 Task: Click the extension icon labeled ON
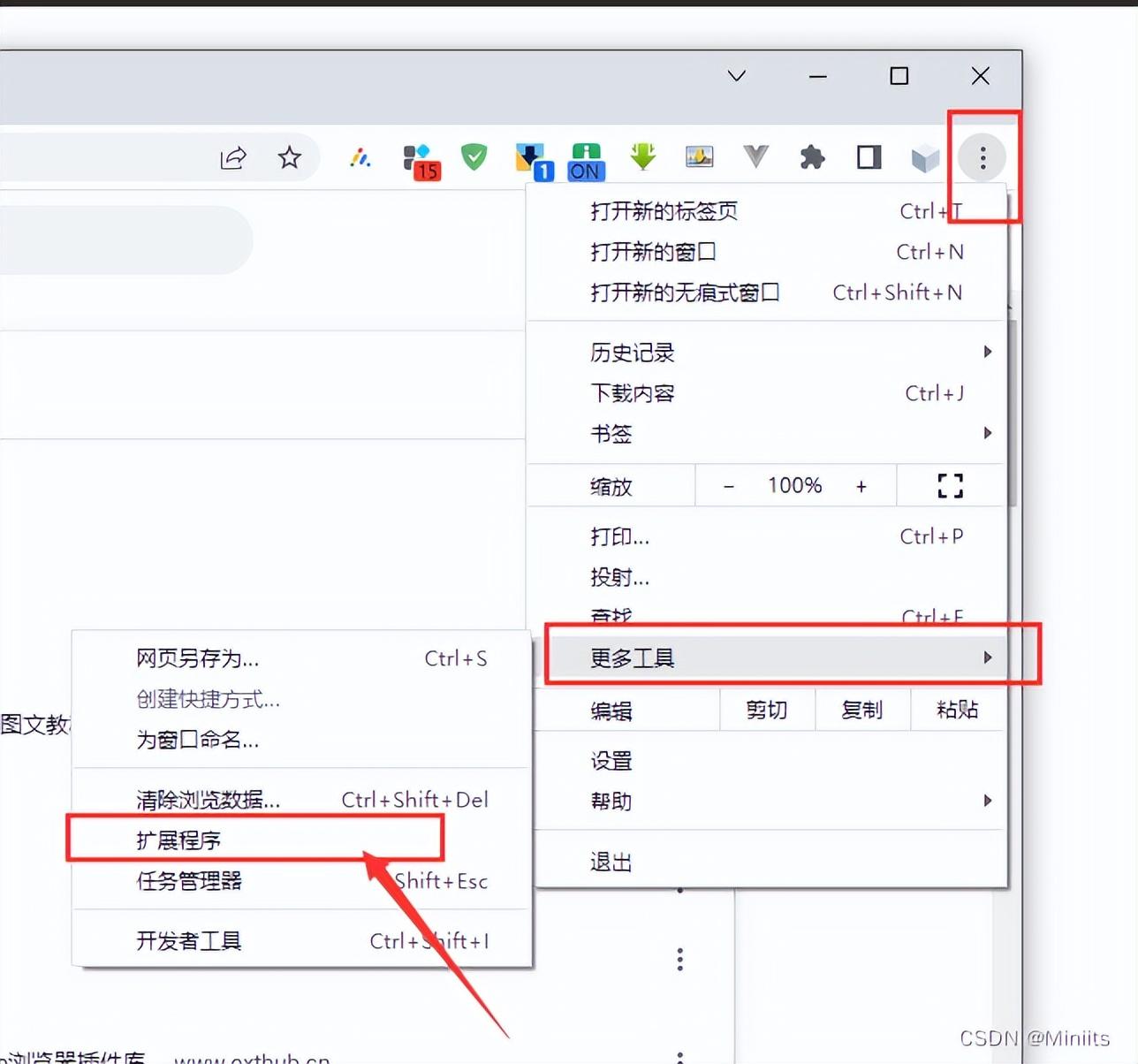[x=587, y=162]
